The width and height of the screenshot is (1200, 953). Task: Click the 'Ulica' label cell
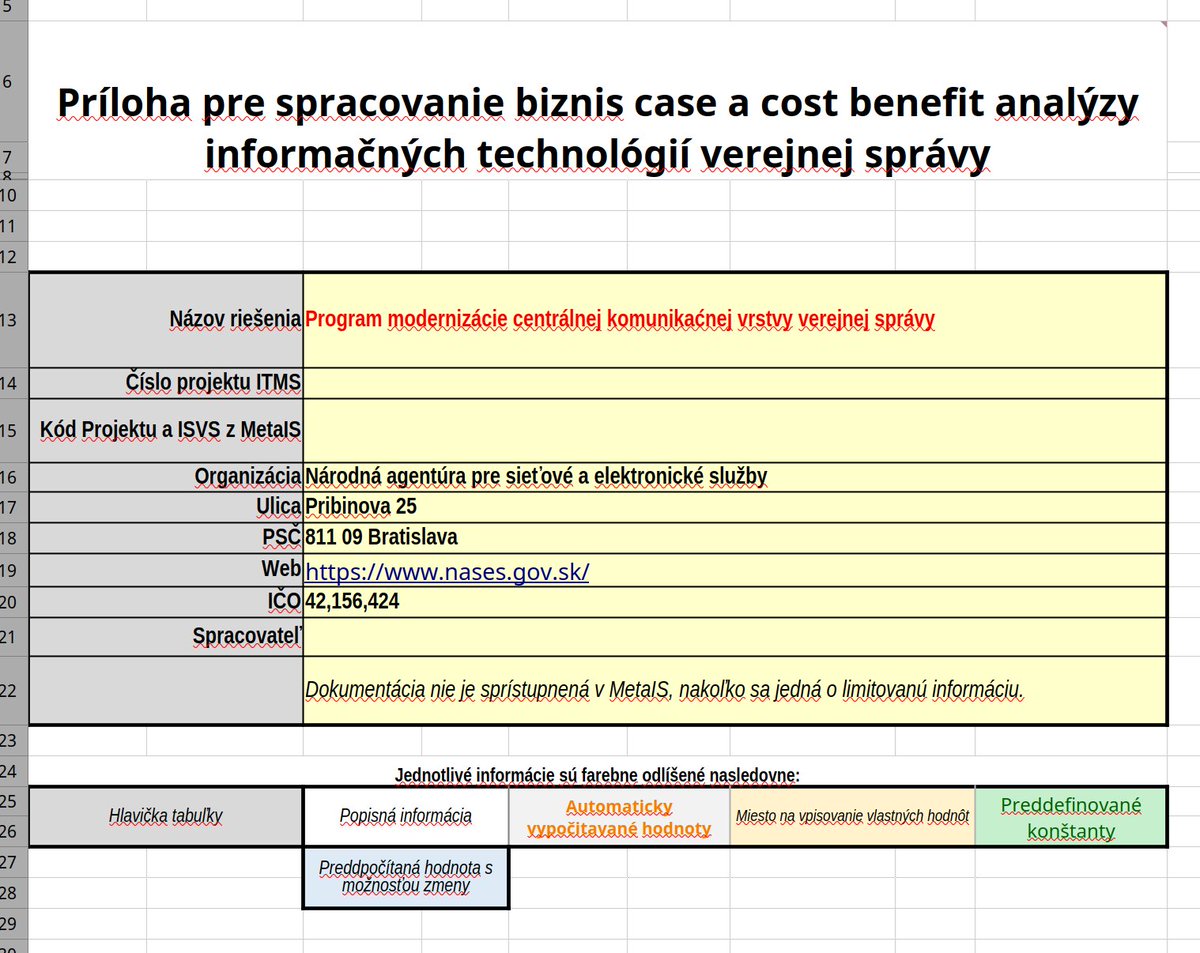click(166, 507)
